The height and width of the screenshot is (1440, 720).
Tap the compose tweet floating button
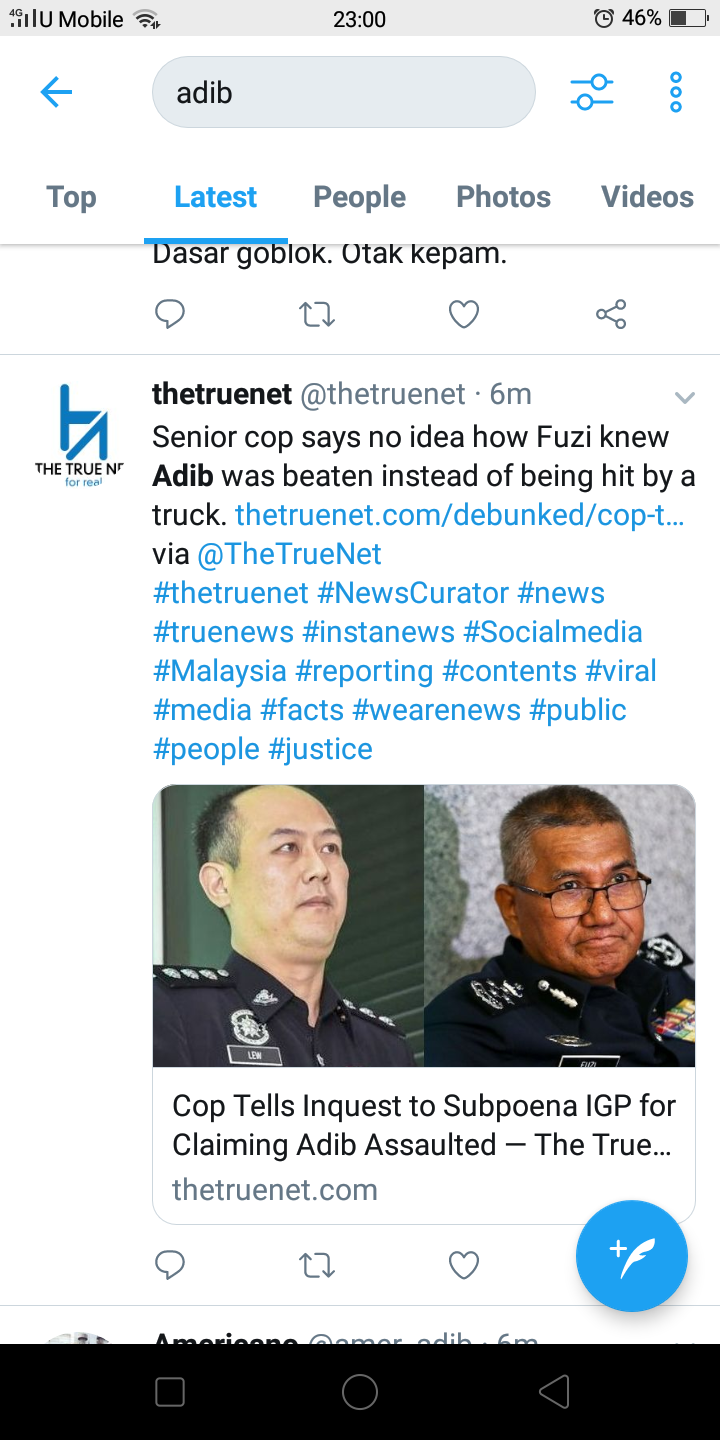click(x=632, y=1255)
